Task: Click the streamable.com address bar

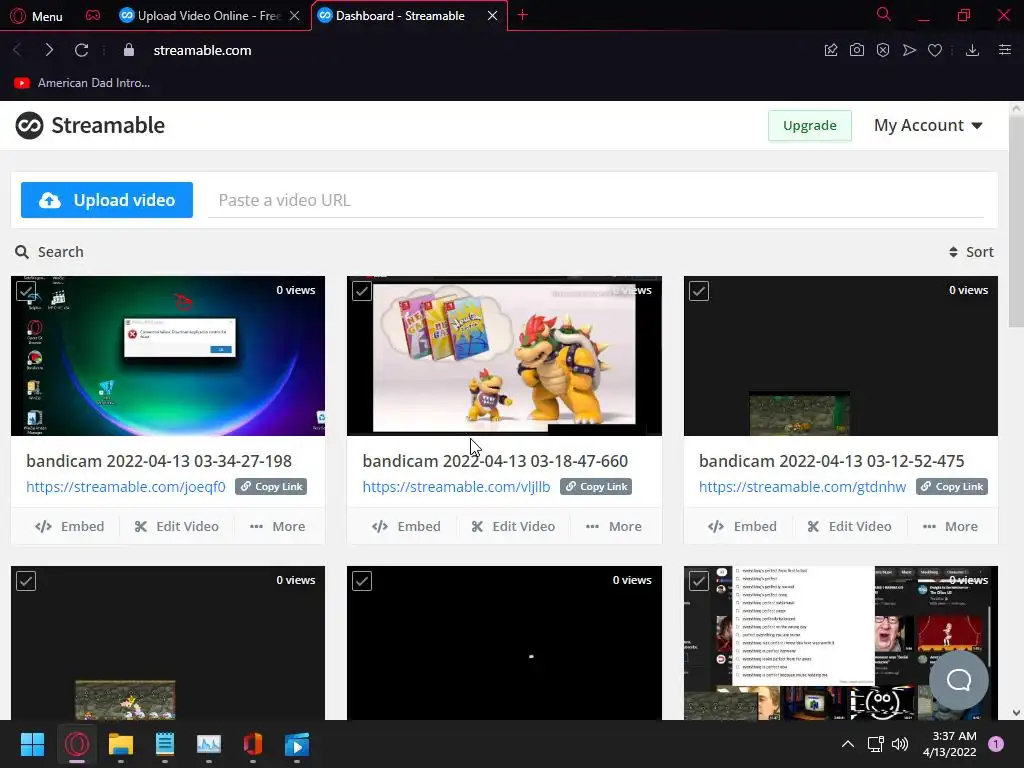Action: pyautogui.click(x=202, y=50)
